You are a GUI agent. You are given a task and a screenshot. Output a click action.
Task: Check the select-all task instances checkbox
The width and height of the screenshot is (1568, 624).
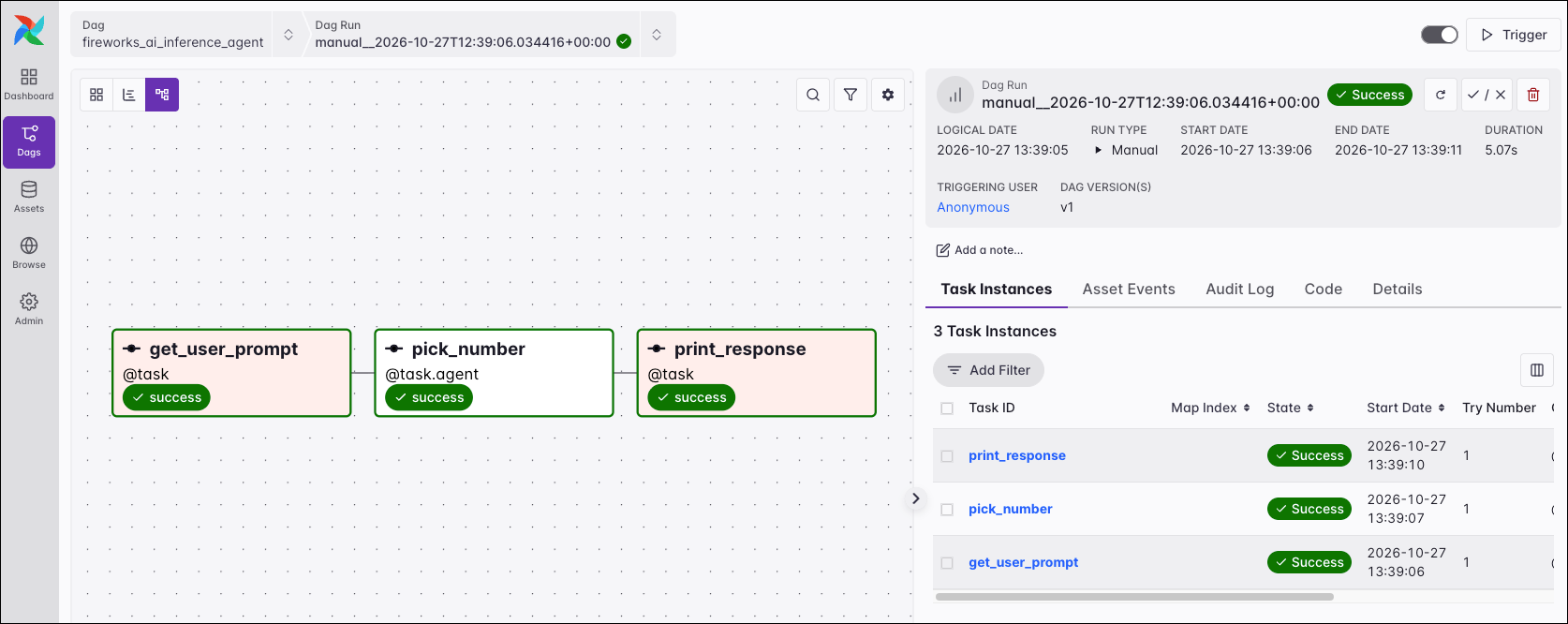[947, 409]
